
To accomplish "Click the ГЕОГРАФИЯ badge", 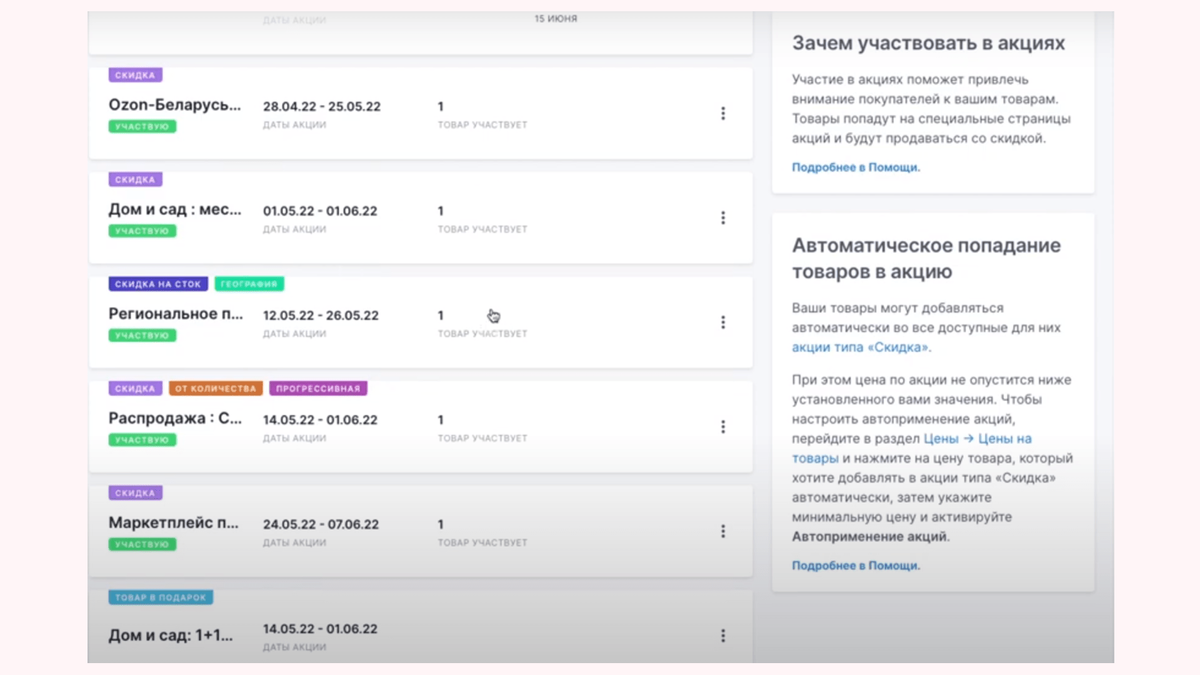I will (250, 284).
